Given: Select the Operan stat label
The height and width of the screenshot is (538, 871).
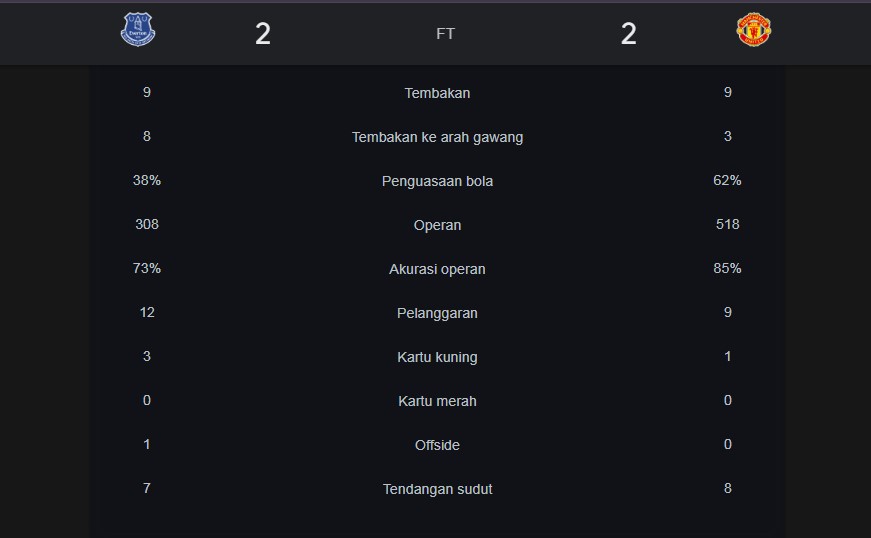Looking at the screenshot, I should pos(437,225).
